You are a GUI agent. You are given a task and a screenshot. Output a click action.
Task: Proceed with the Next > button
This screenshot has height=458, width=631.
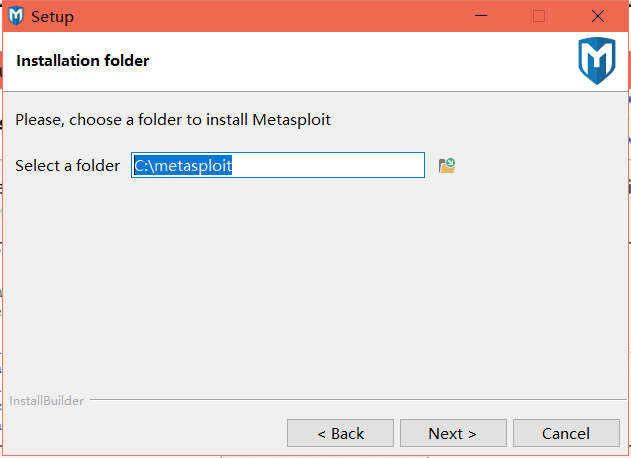point(453,433)
